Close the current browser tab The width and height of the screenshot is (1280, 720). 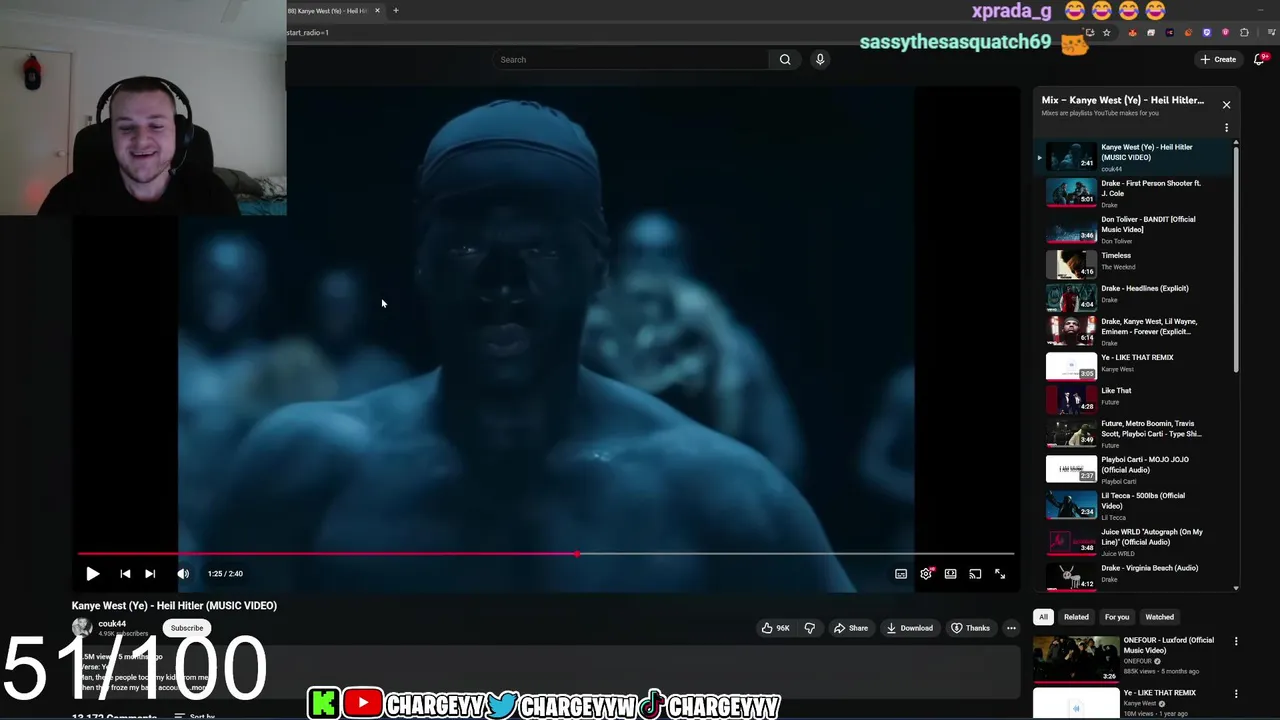click(377, 11)
